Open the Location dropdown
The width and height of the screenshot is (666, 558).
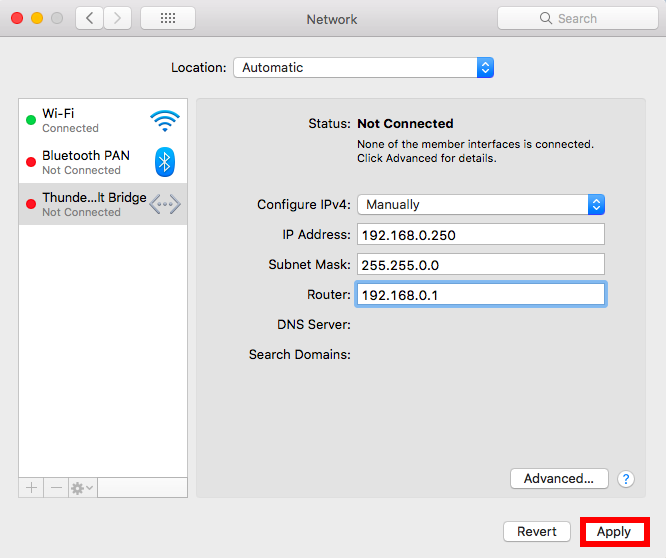click(x=364, y=68)
